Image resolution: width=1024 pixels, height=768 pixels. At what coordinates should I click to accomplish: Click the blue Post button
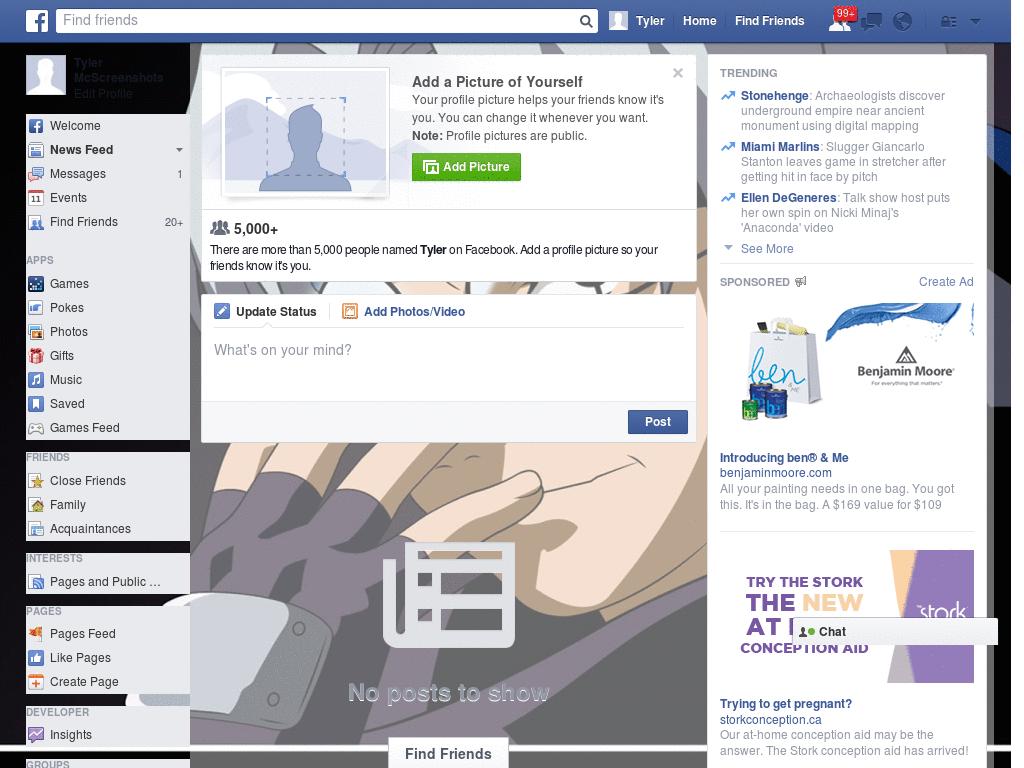click(x=658, y=422)
